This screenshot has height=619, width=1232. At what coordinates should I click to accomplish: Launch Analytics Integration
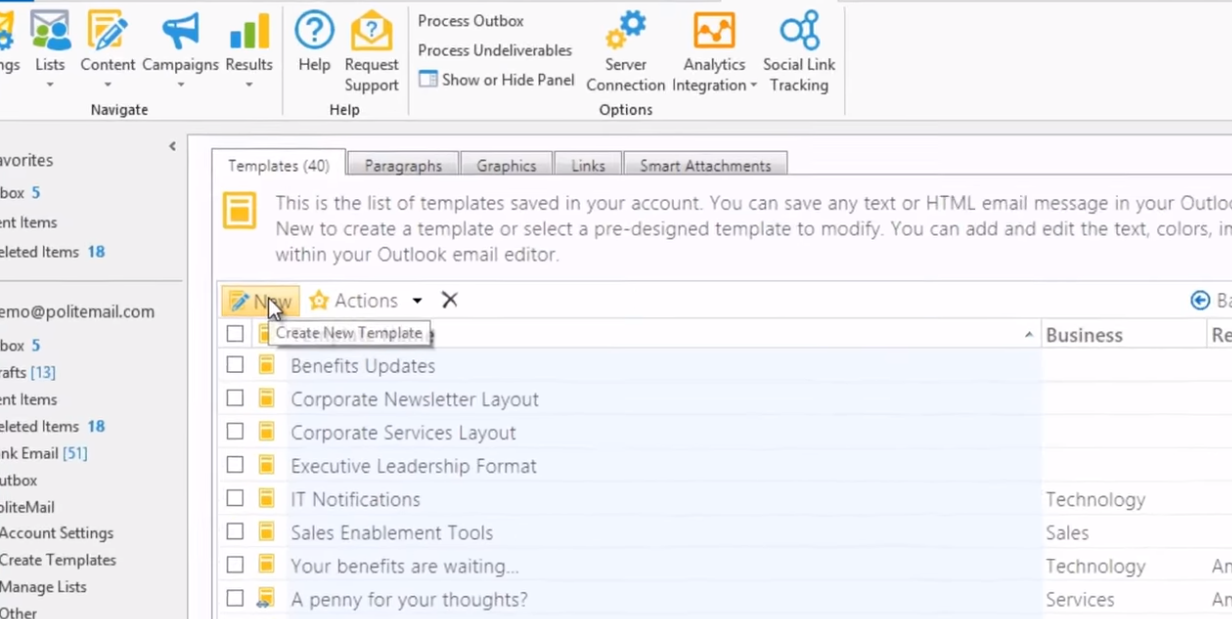coord(713,30)
